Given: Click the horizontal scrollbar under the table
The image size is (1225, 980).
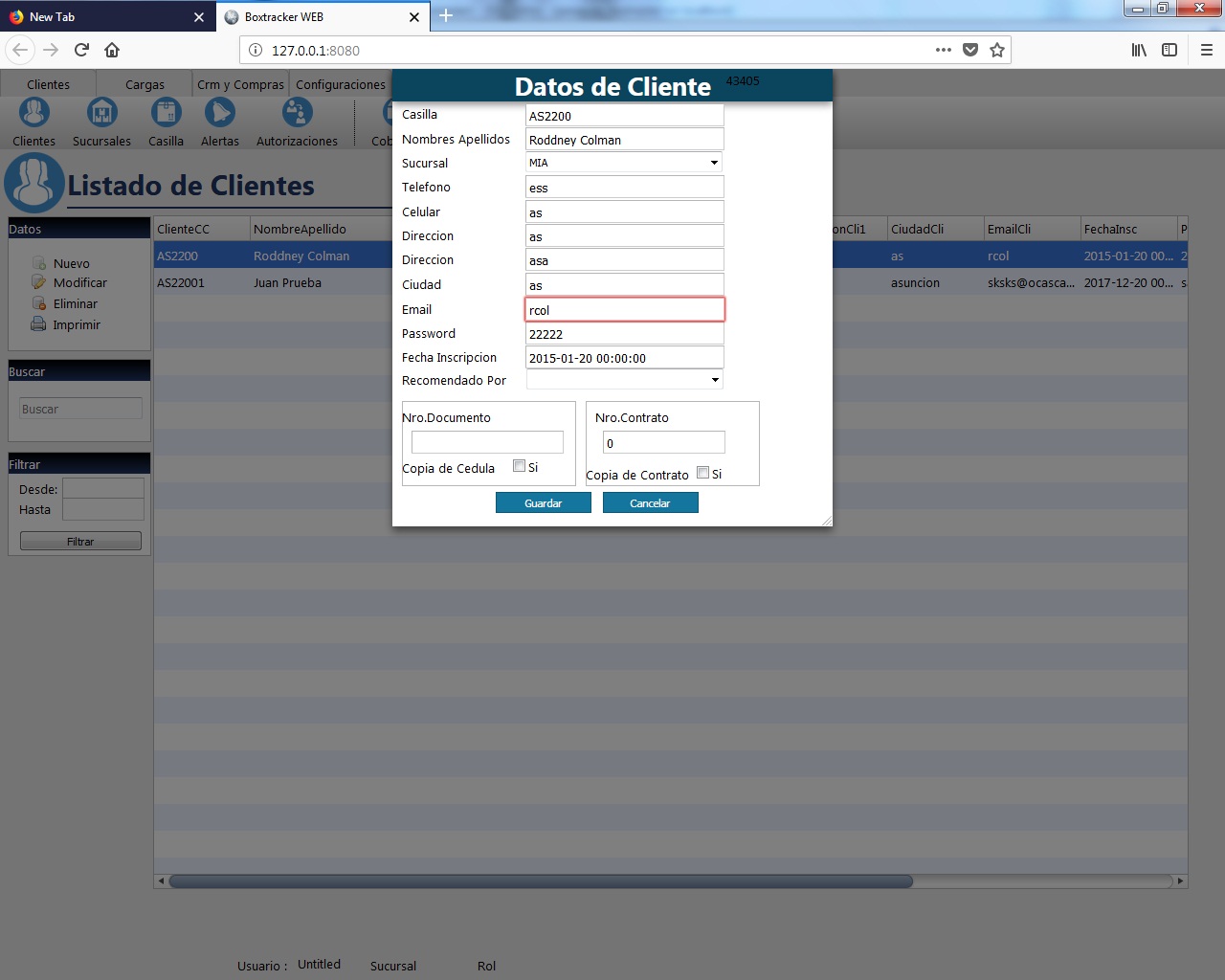Looking at the screenshot, I should (x=541, y=881).
